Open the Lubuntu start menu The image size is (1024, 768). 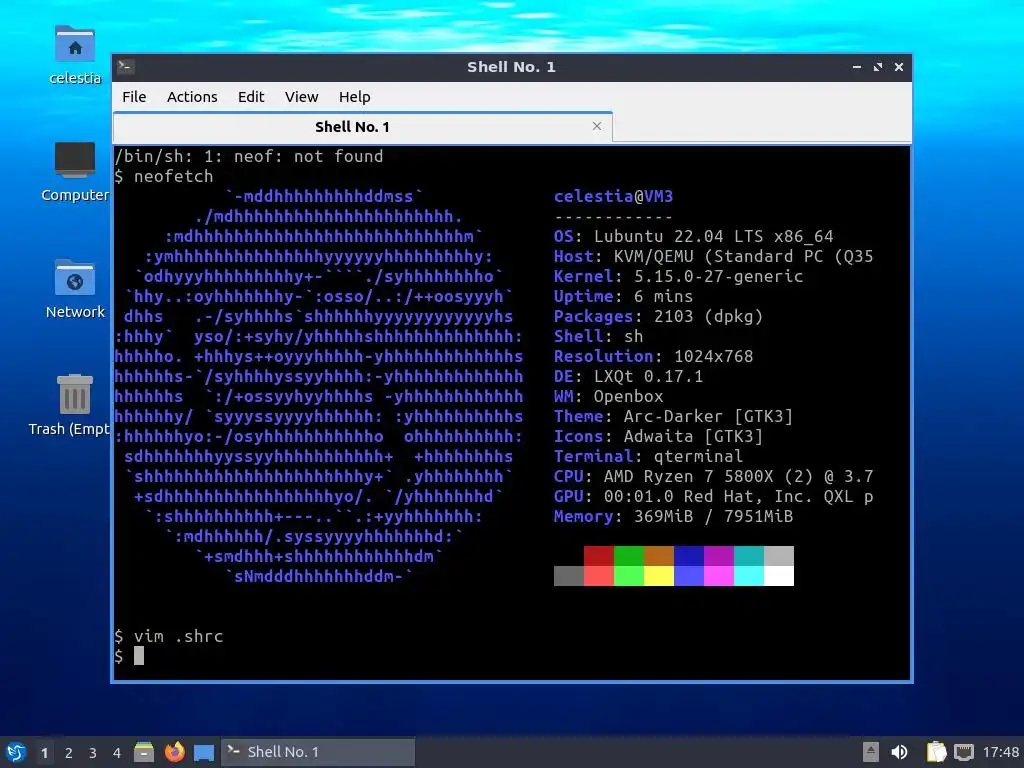(x=16, y=752)
